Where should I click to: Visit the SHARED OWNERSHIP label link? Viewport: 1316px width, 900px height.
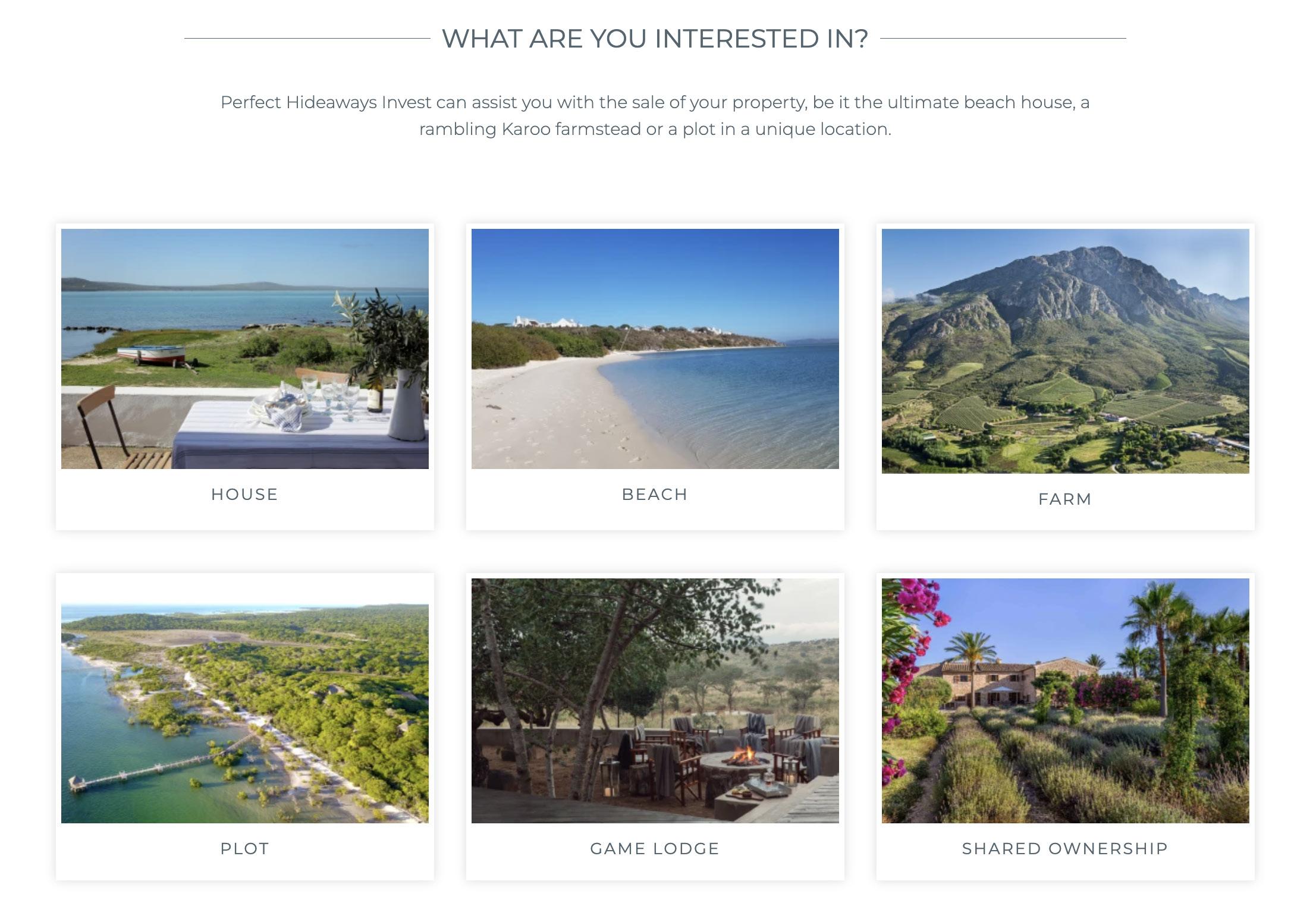click(1065, 848)
